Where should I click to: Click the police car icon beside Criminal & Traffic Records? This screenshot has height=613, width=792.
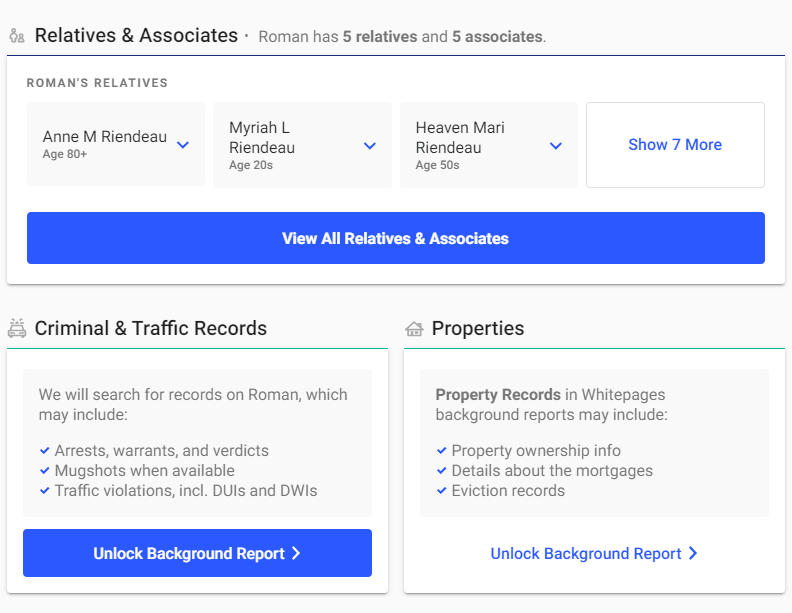[17, 328]
